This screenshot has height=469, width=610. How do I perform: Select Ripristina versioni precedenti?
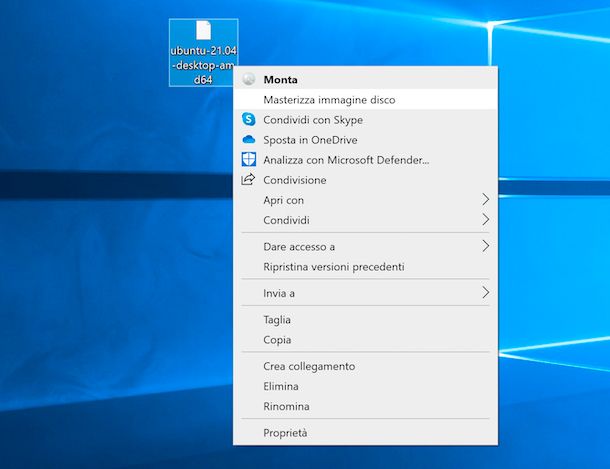click(365, 267)
